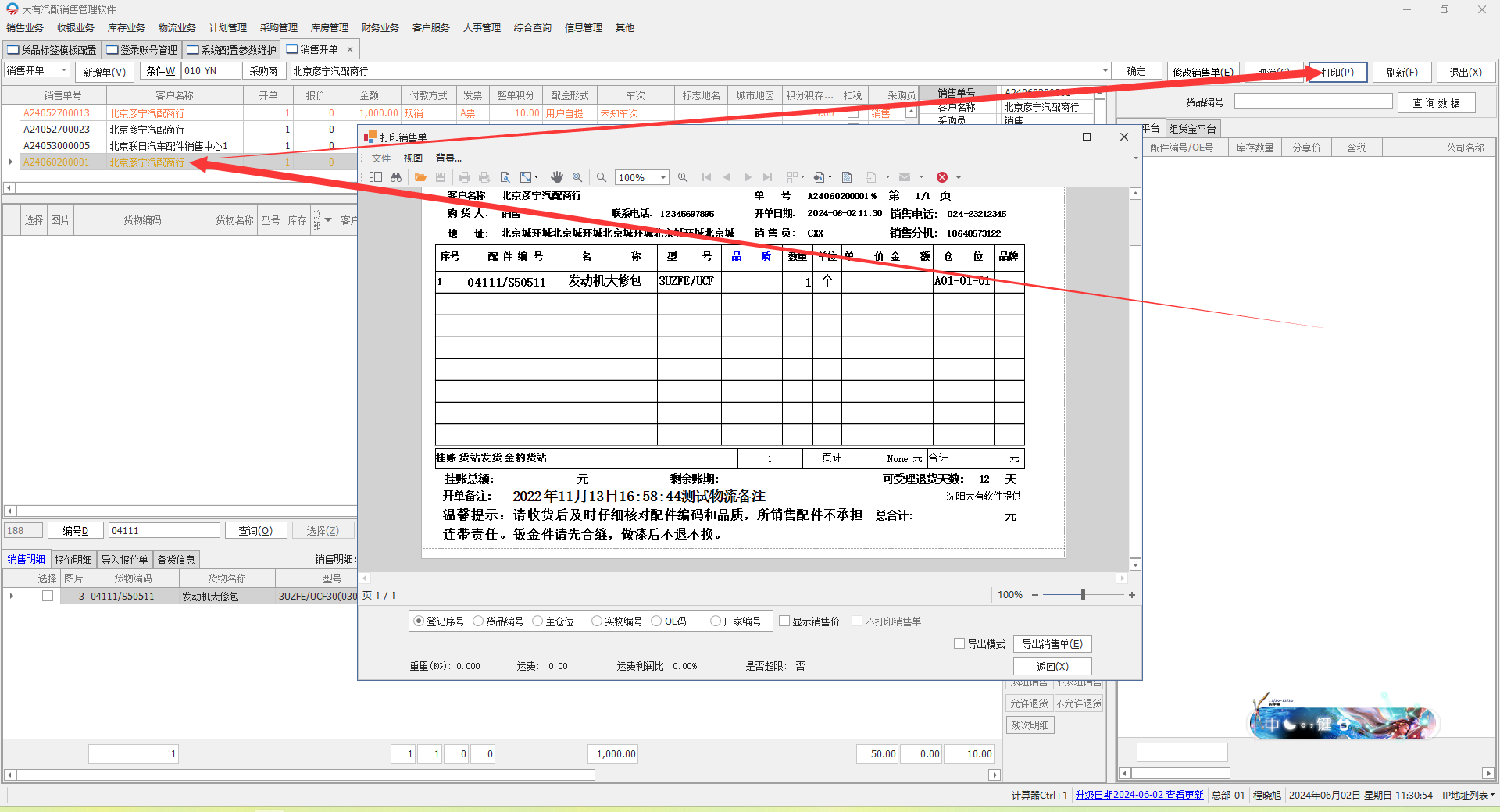This screenshot has height=812, width=1500.
Task: Open dropdown arrow beside the close preview icon
Action: click(959, 177)
